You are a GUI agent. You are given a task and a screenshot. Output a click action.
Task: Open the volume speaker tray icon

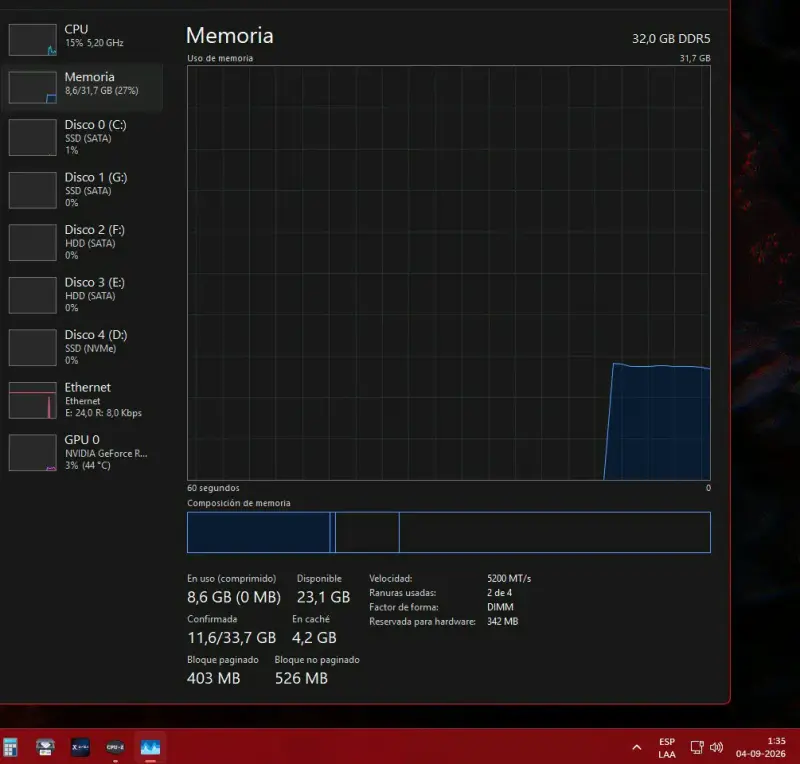click(x=717, y=747)
